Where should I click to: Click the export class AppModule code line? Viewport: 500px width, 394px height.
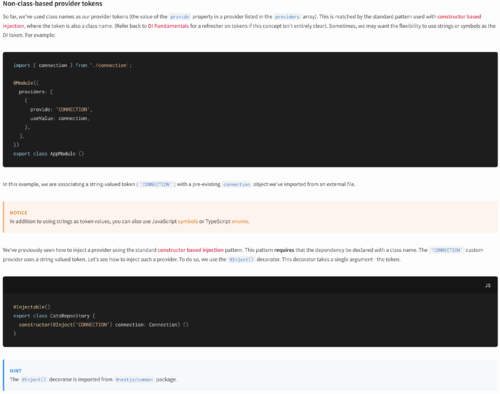pyautogui.click(x=48, y=154)
